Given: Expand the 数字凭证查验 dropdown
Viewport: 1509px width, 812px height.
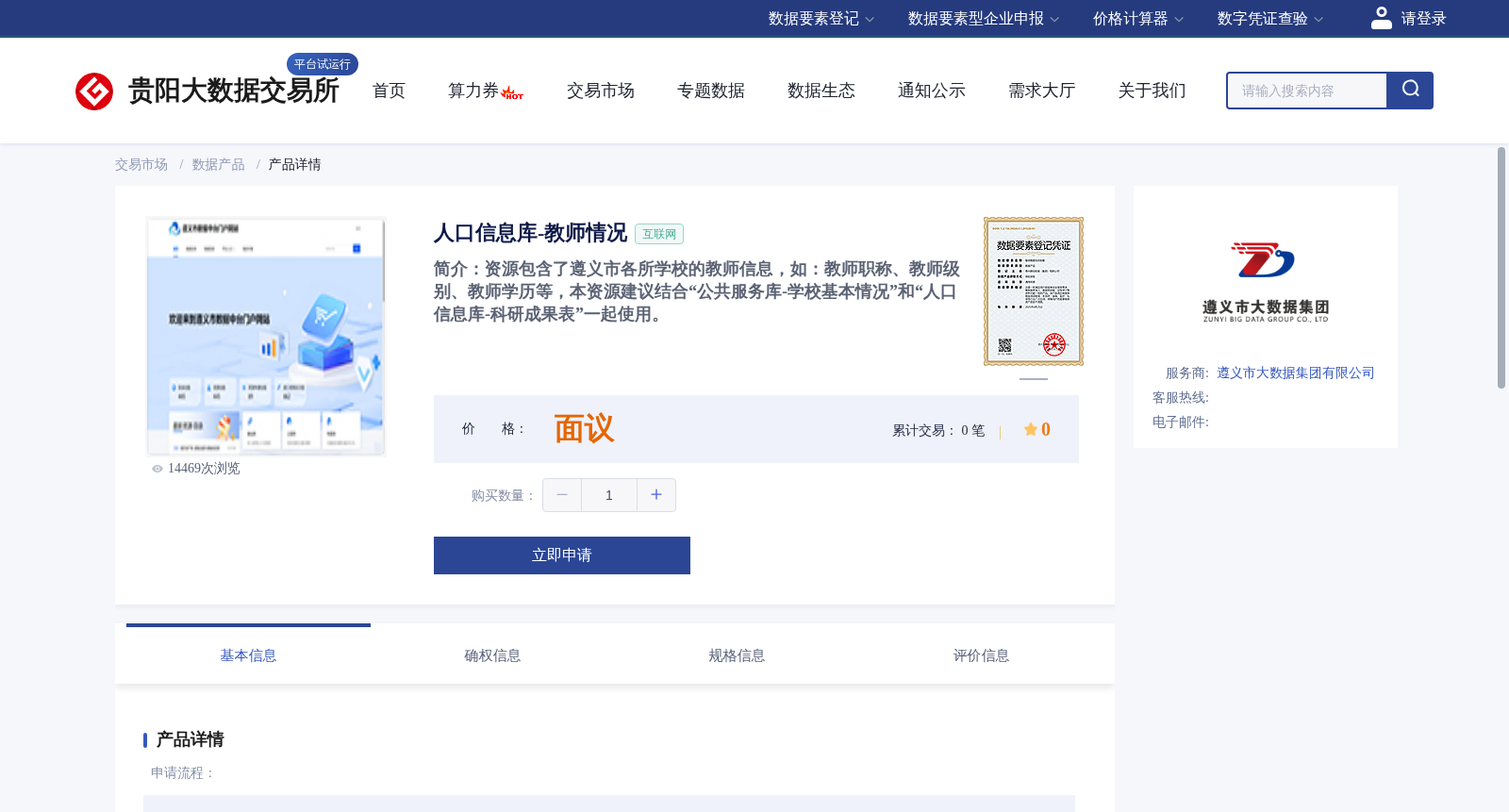Looking at the screenshot, I should [x=1269, y=19].
